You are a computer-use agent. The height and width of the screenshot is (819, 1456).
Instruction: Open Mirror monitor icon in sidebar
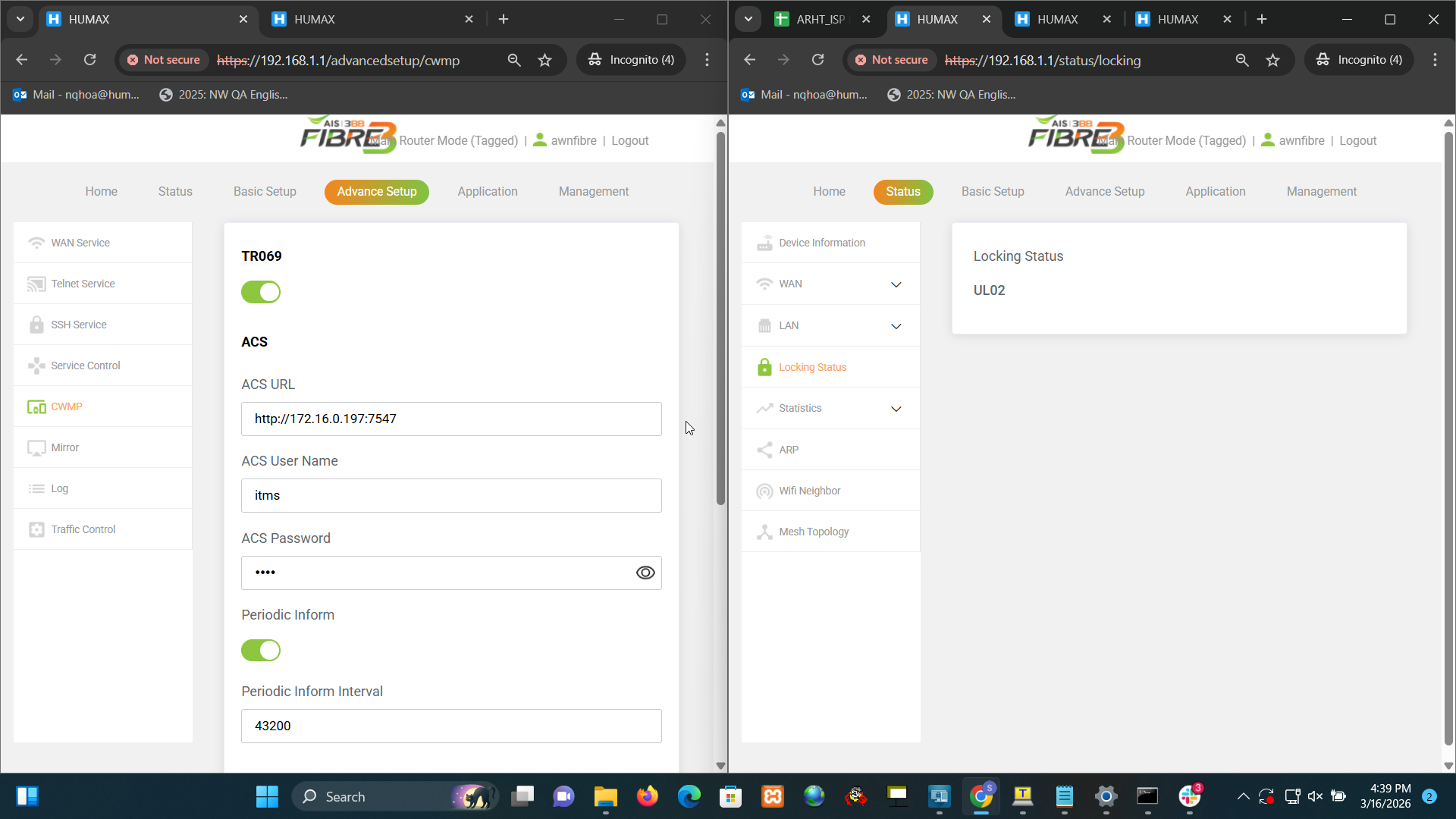36,447
